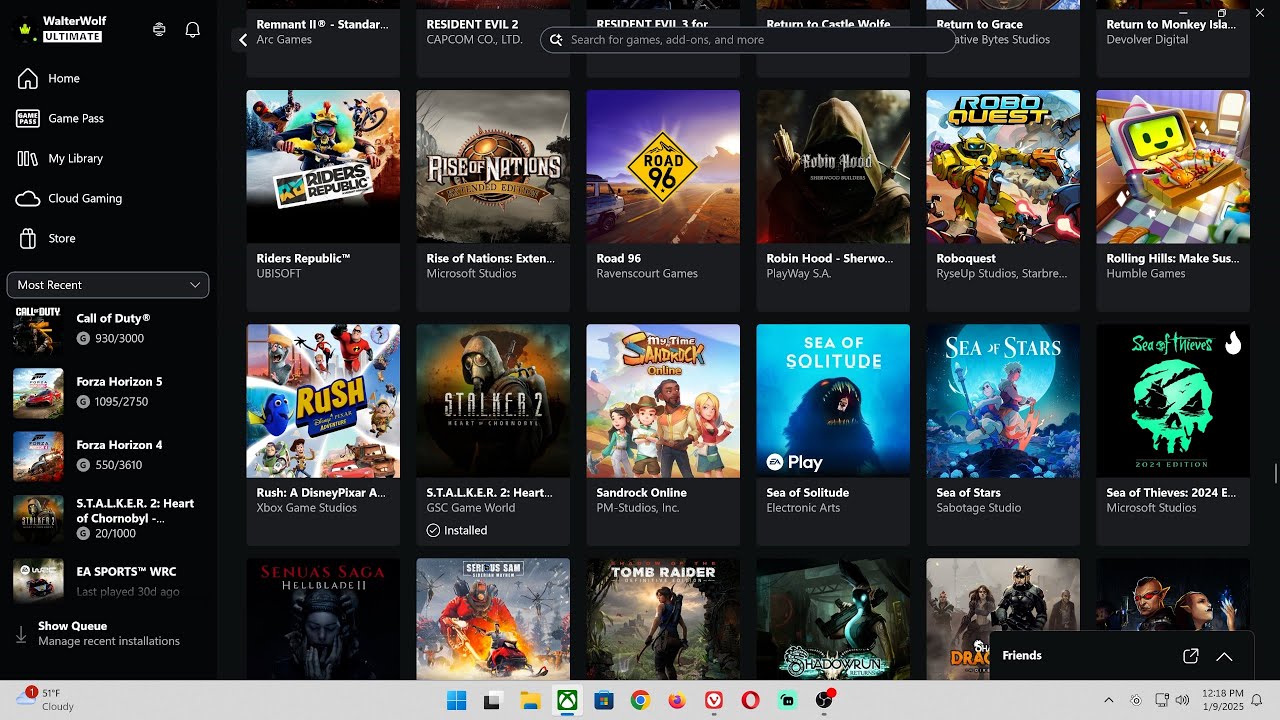Expand the Friends panel chevron
1280x720 pixels.
pyautogui.click(x=1224, y=656)
